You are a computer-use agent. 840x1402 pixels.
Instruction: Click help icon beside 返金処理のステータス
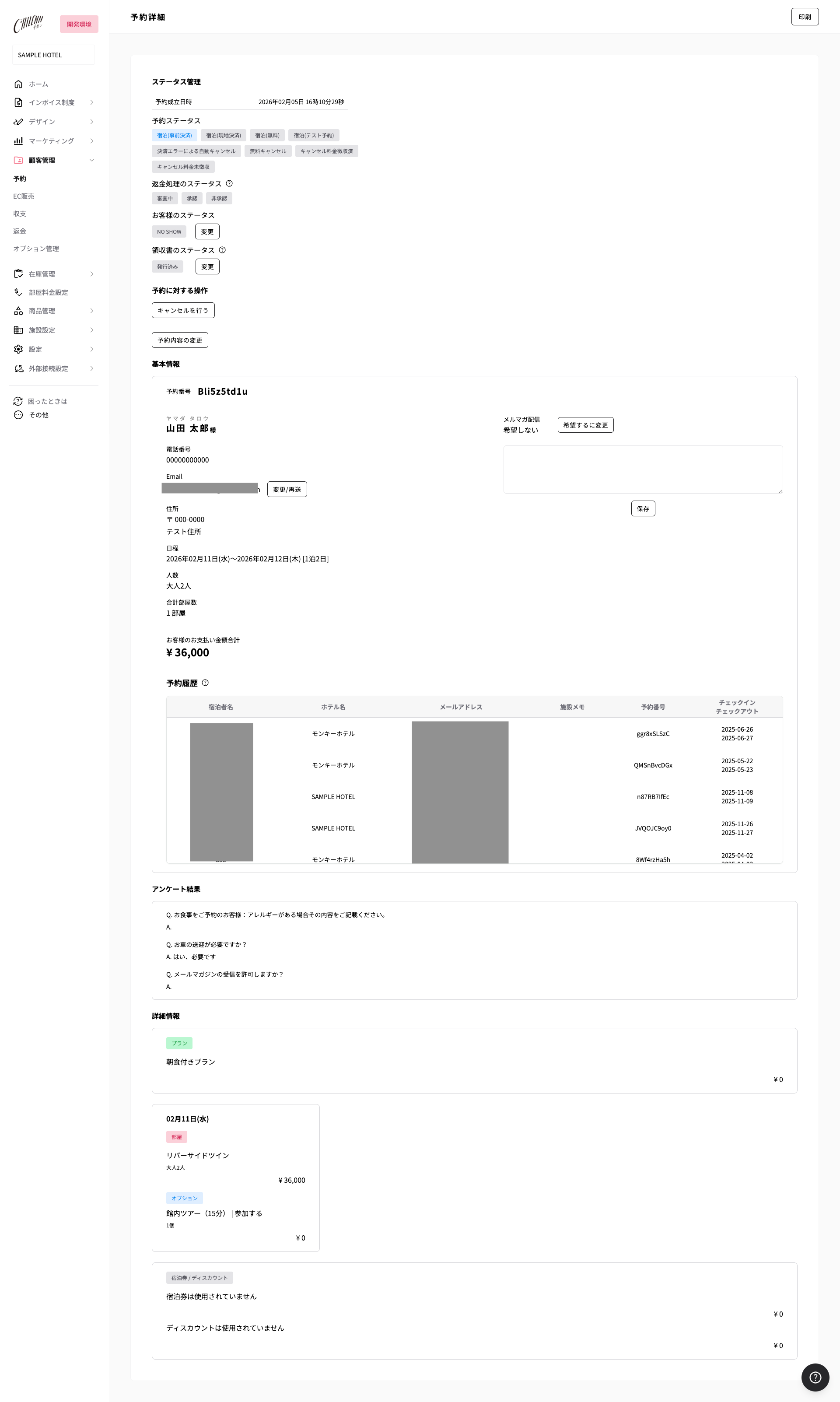click(229, 183)
